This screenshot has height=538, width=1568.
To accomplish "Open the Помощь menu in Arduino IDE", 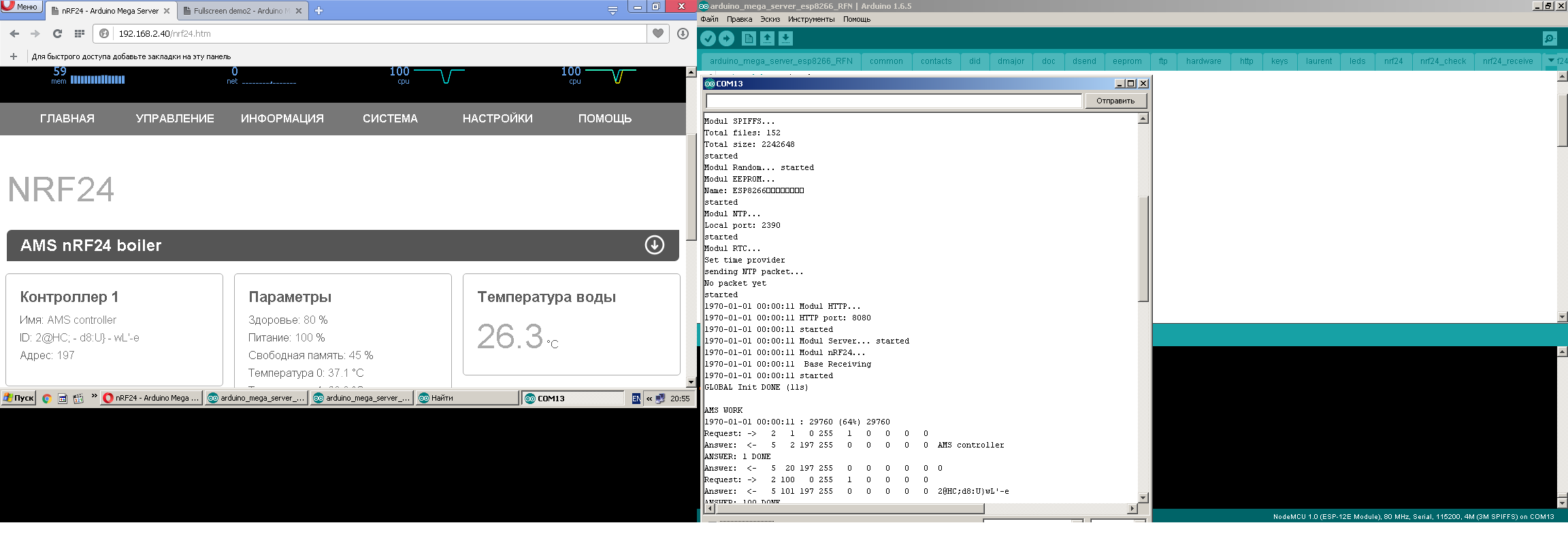I will pos(857,19).
